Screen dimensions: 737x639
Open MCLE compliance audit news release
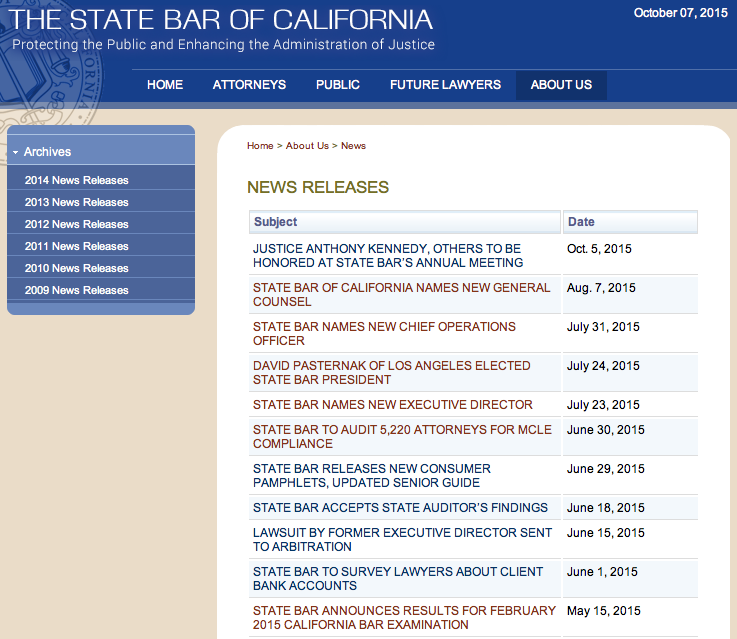[x=402, y=436]
